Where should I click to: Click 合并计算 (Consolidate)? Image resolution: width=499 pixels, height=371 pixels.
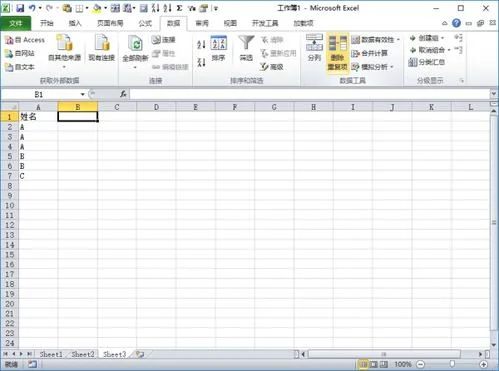point(370,53)
